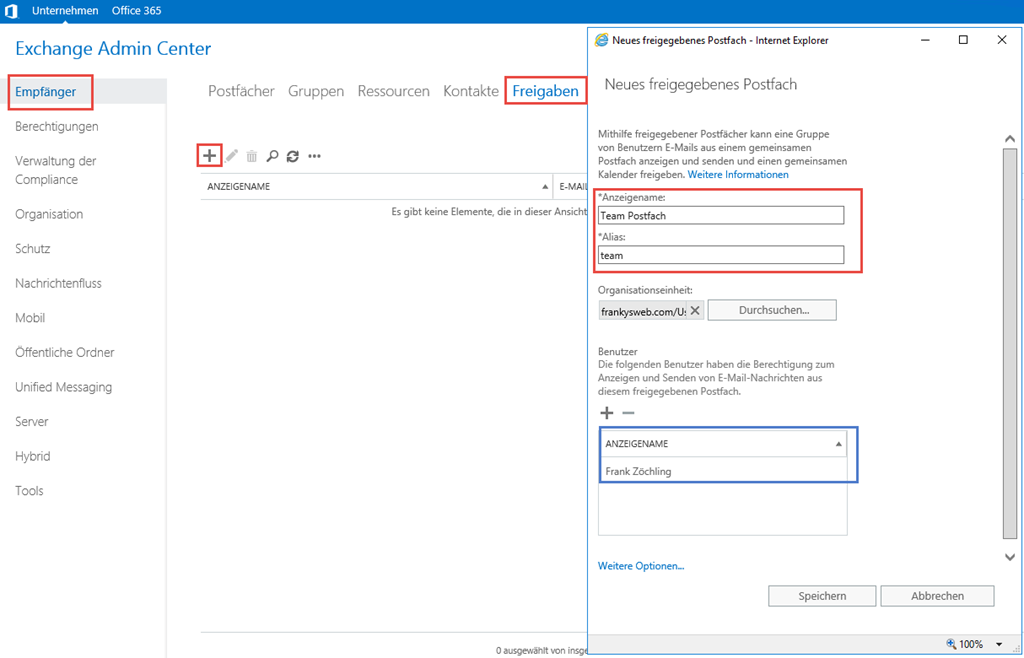Click the refresh icon in toolbar
1024x658 pixels.
click(292, 156)
